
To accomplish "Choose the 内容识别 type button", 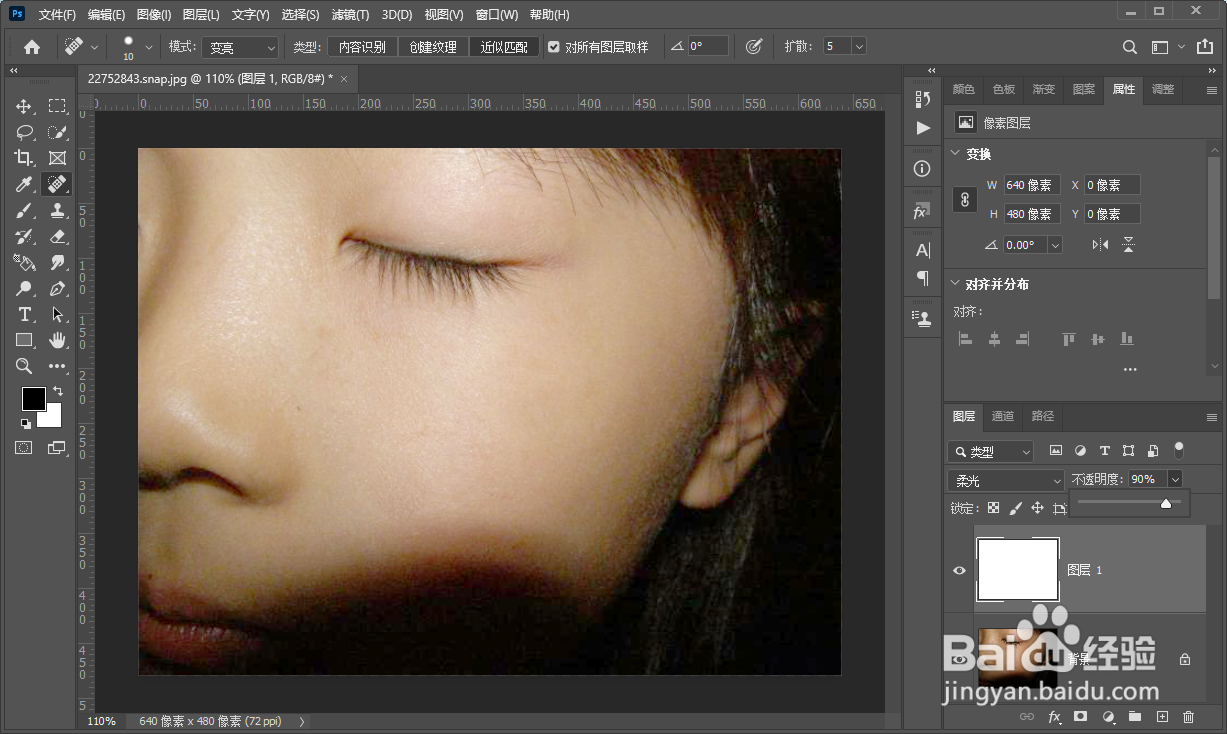I will 362,47.
